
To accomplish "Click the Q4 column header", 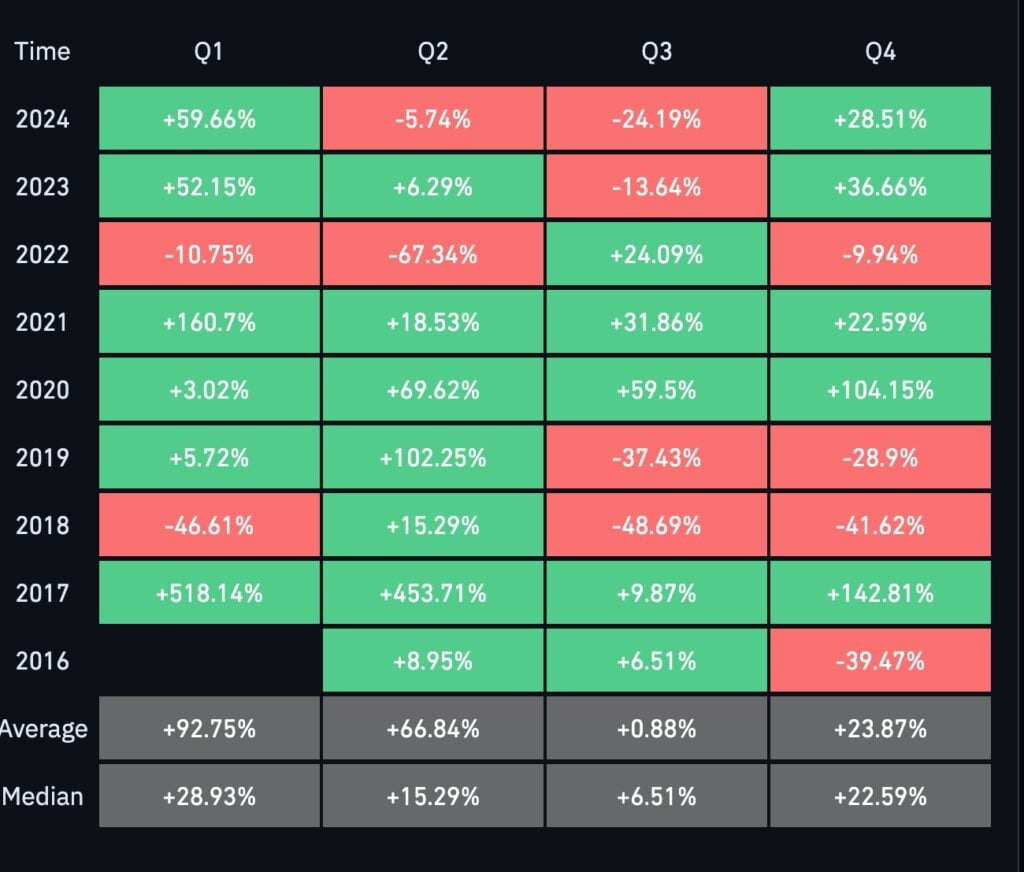I will coord(880,52).
